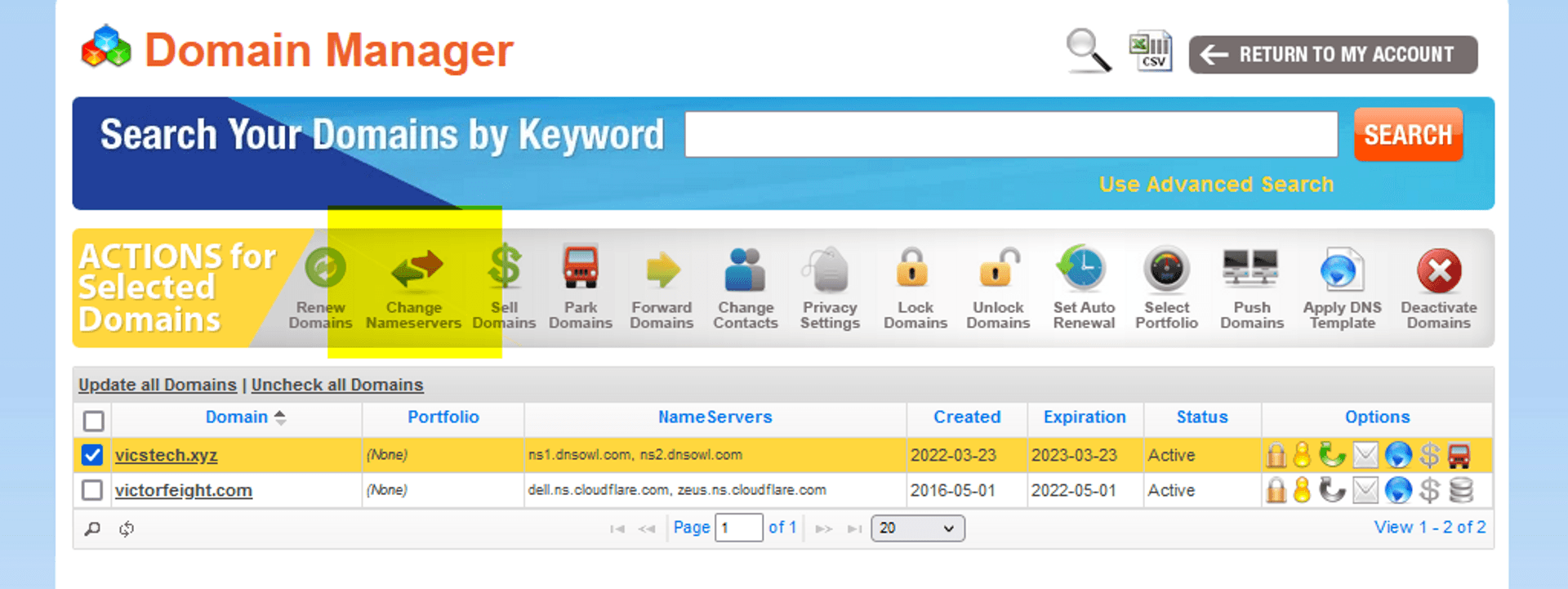Go to the first page arrow
Screen dimensions: 1568x589
pyautogui.click(x=617, y=529)
